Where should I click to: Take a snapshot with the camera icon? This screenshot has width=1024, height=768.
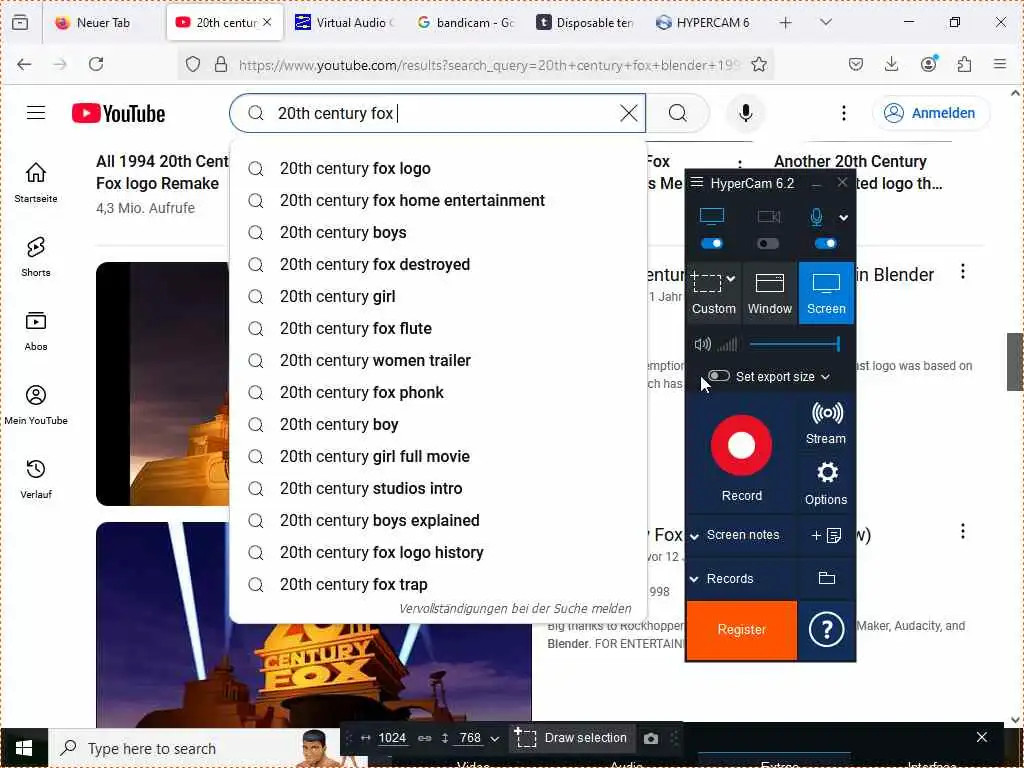(650, 738)
